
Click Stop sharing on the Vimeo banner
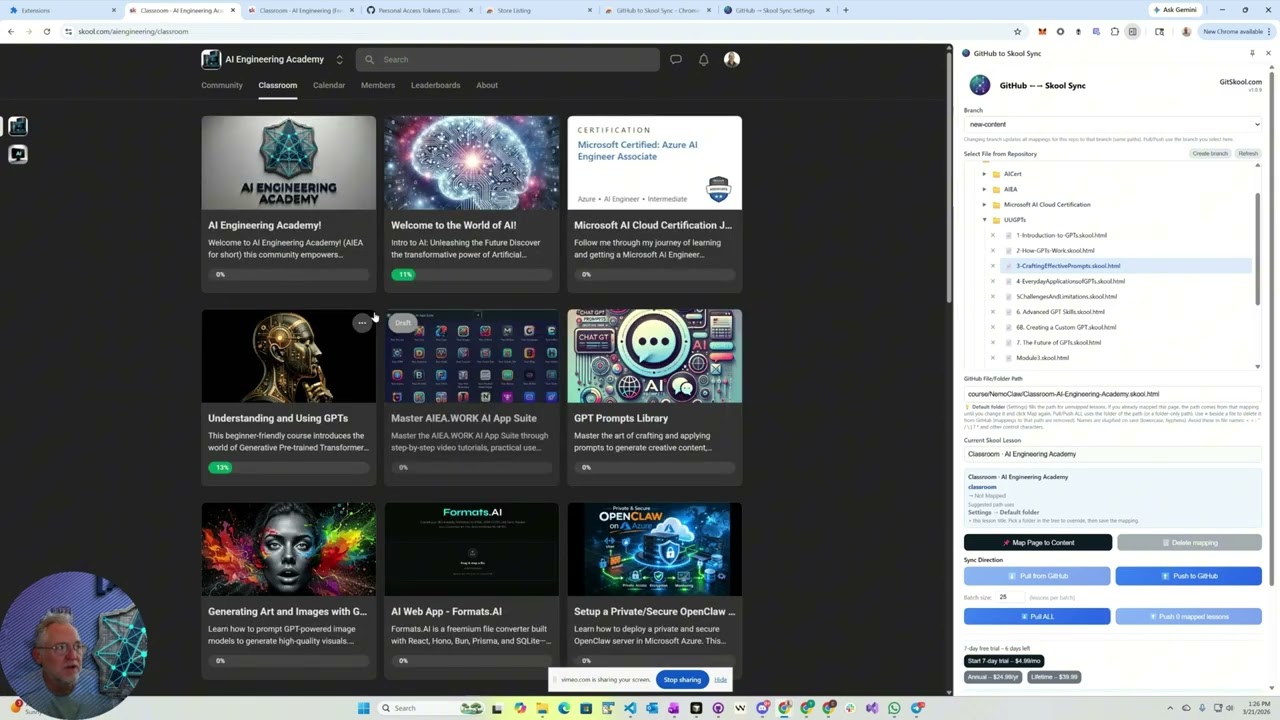tap(682, 680)
